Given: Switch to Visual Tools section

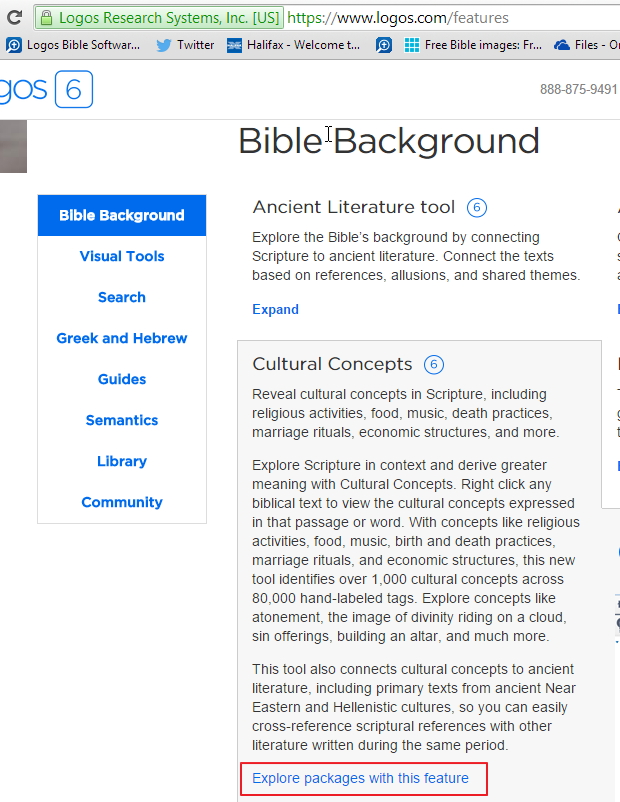Looking at the screenshot, I should [122, 256].
